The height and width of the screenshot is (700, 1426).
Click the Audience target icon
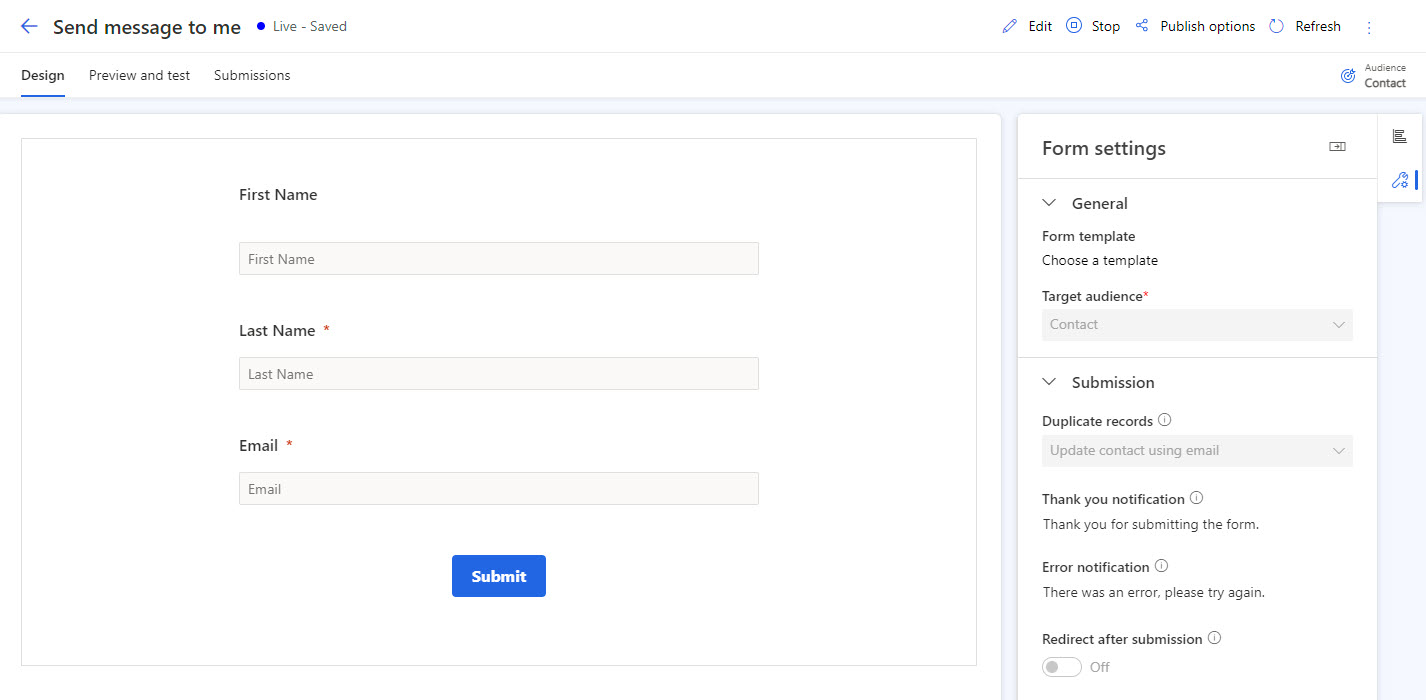(x=1348, y=75)
